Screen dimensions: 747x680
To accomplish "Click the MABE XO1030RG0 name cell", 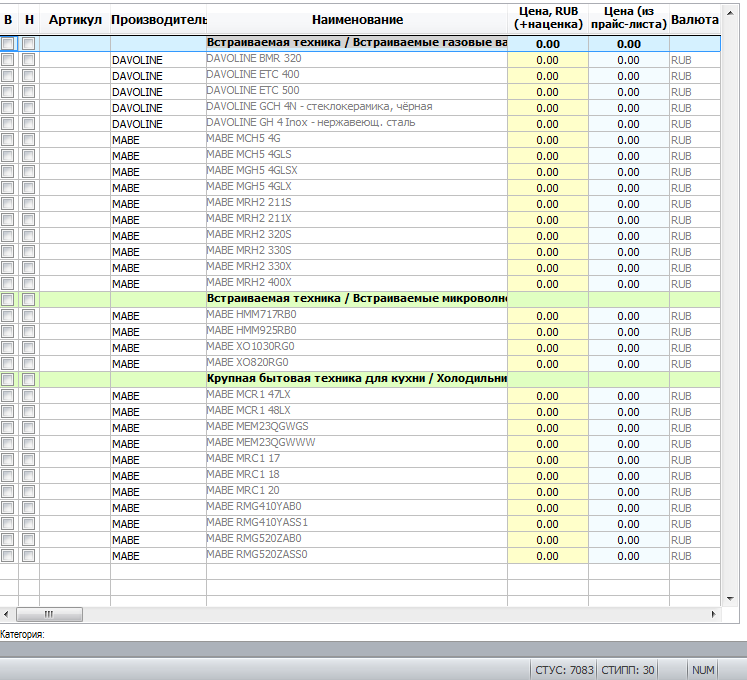I will (357, 347).
